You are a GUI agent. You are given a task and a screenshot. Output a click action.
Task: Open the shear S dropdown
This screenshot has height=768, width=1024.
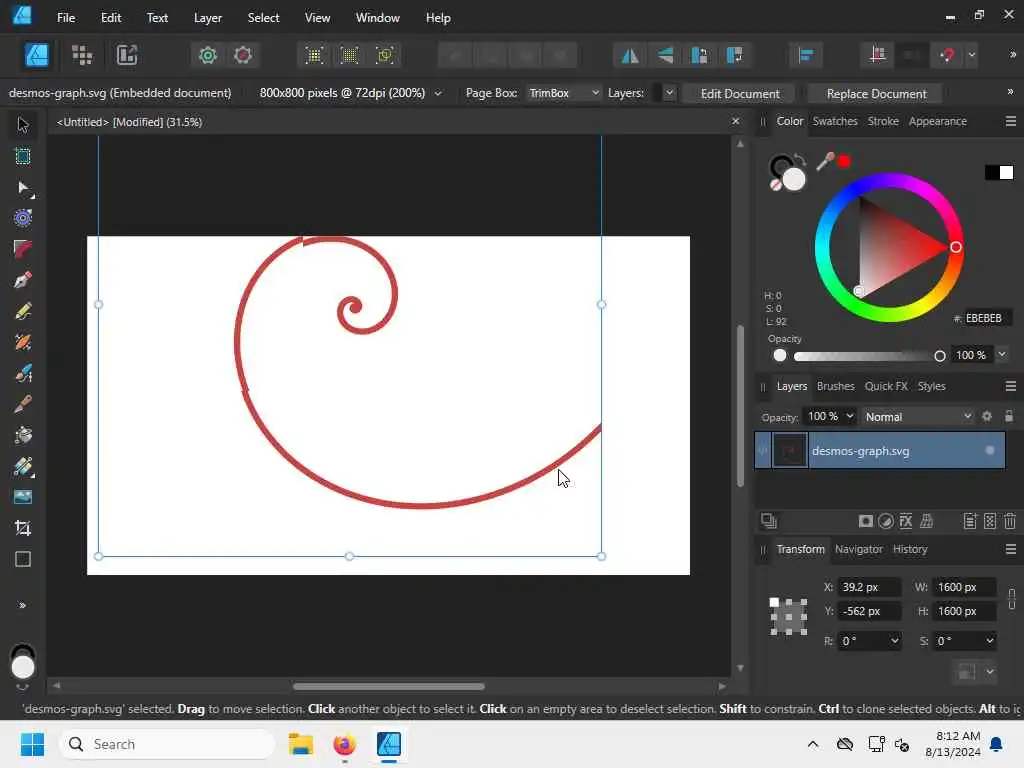tap(989, 641)
